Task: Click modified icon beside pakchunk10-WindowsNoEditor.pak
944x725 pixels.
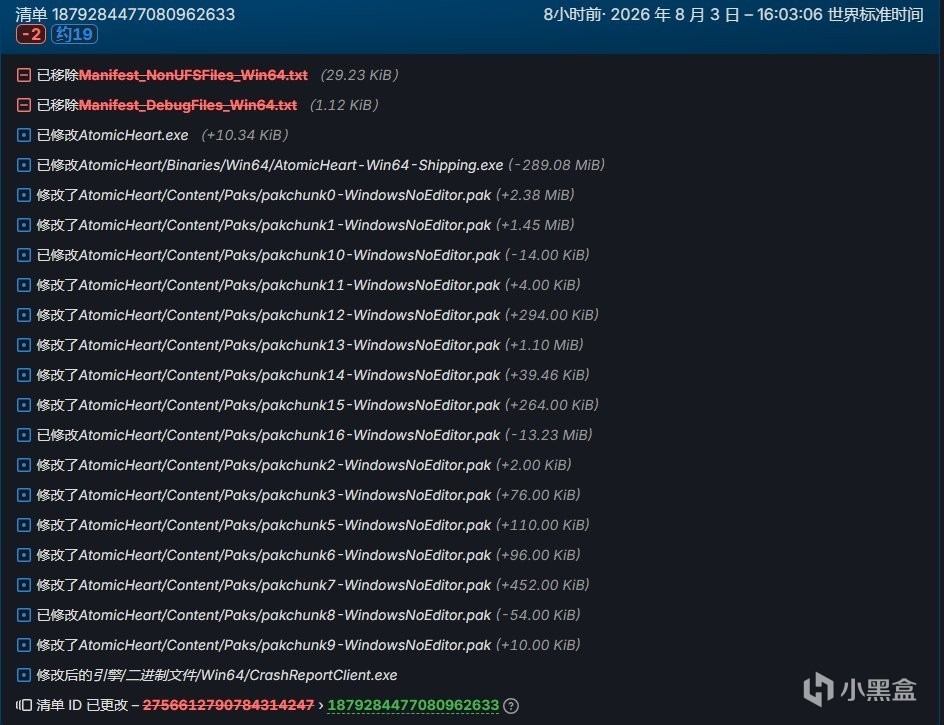Action: click(x=24, y=255)
